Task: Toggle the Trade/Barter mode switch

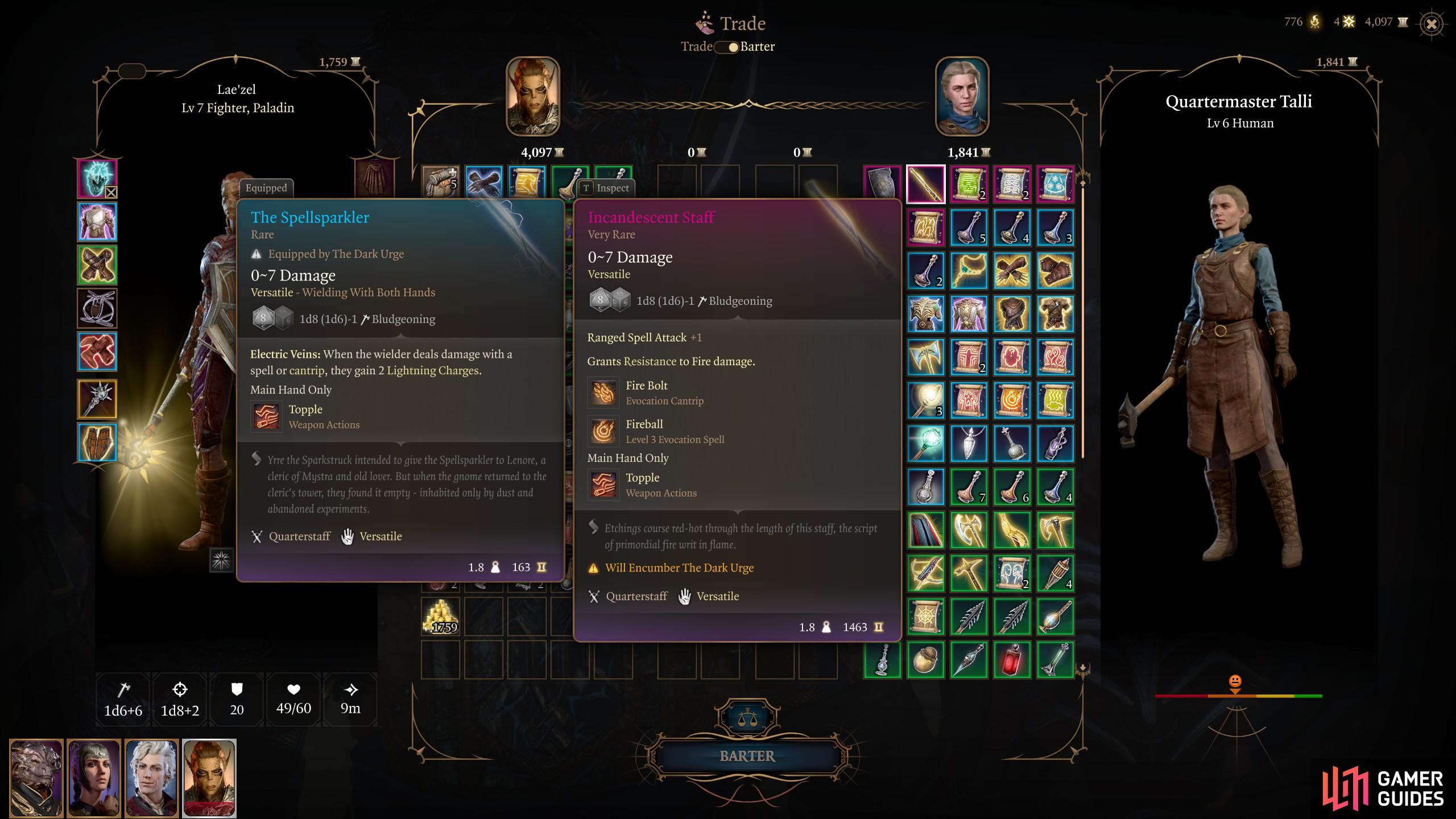Action: coord(726,47)
